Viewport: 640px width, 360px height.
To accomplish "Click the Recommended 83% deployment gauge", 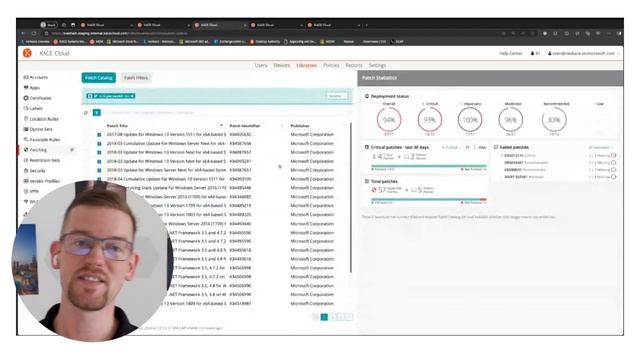I will click(554, 120).
